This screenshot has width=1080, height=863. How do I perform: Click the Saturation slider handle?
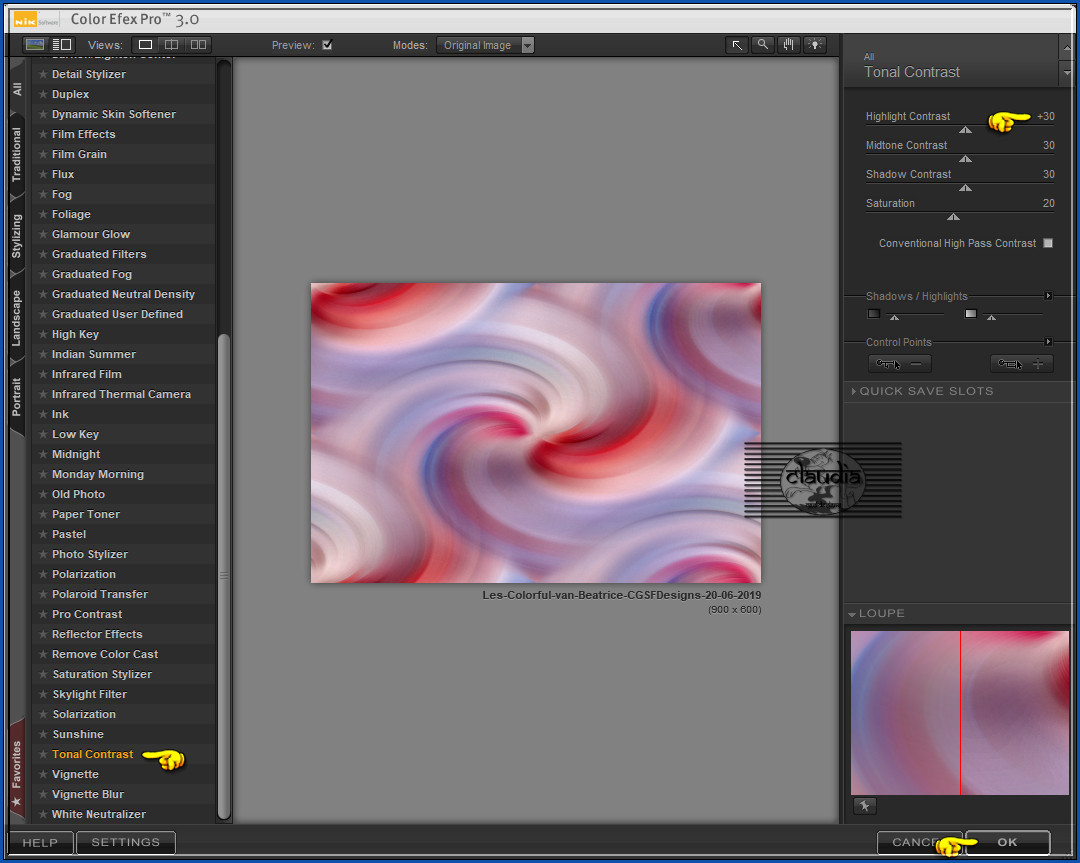pos(953,216)
